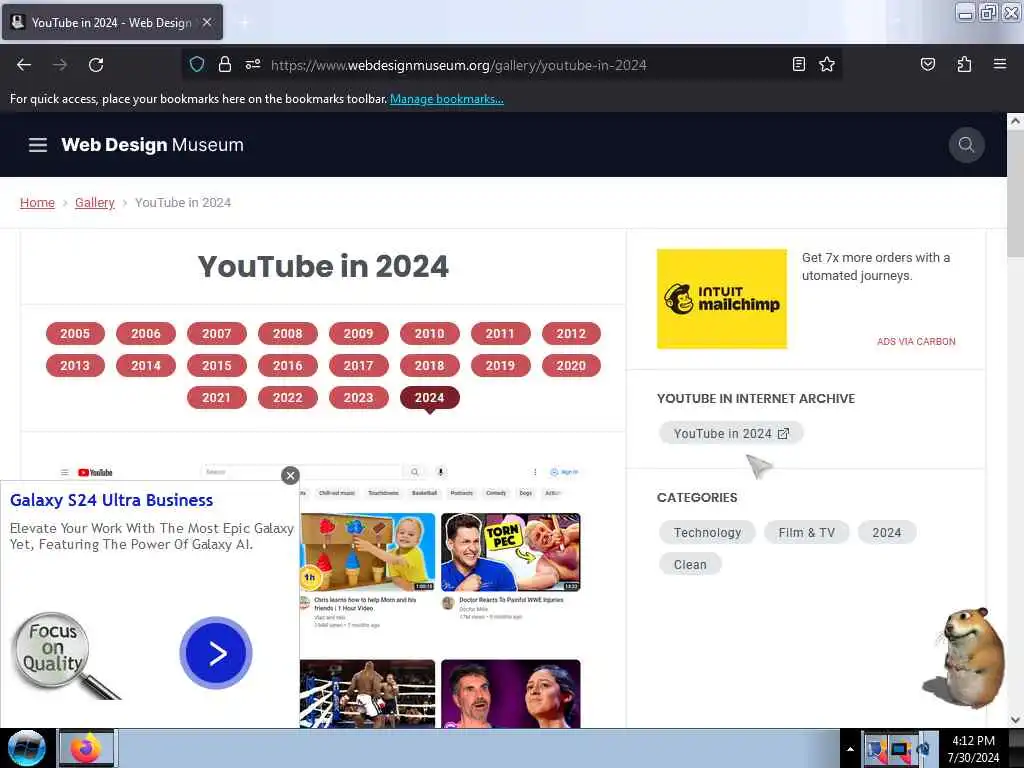Click the Galaxy S24 Ultra Business headline
The image size is (1024, 768).
[x=112, y=500]
